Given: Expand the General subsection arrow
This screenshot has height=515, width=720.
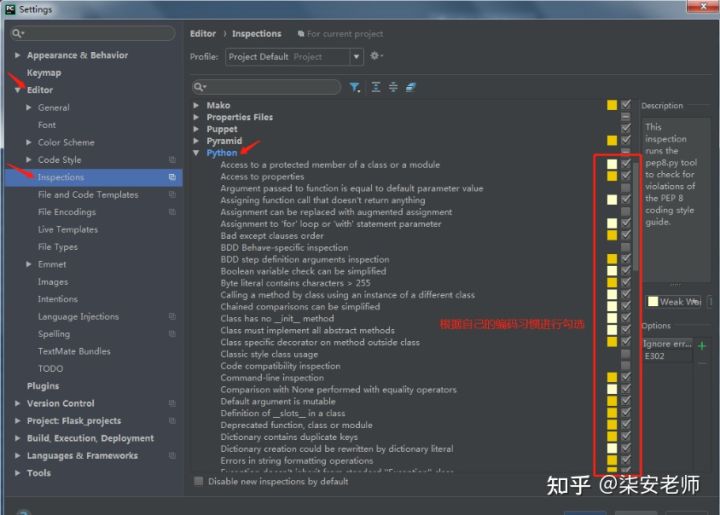Looking at the screenshot, I should 29,107.
